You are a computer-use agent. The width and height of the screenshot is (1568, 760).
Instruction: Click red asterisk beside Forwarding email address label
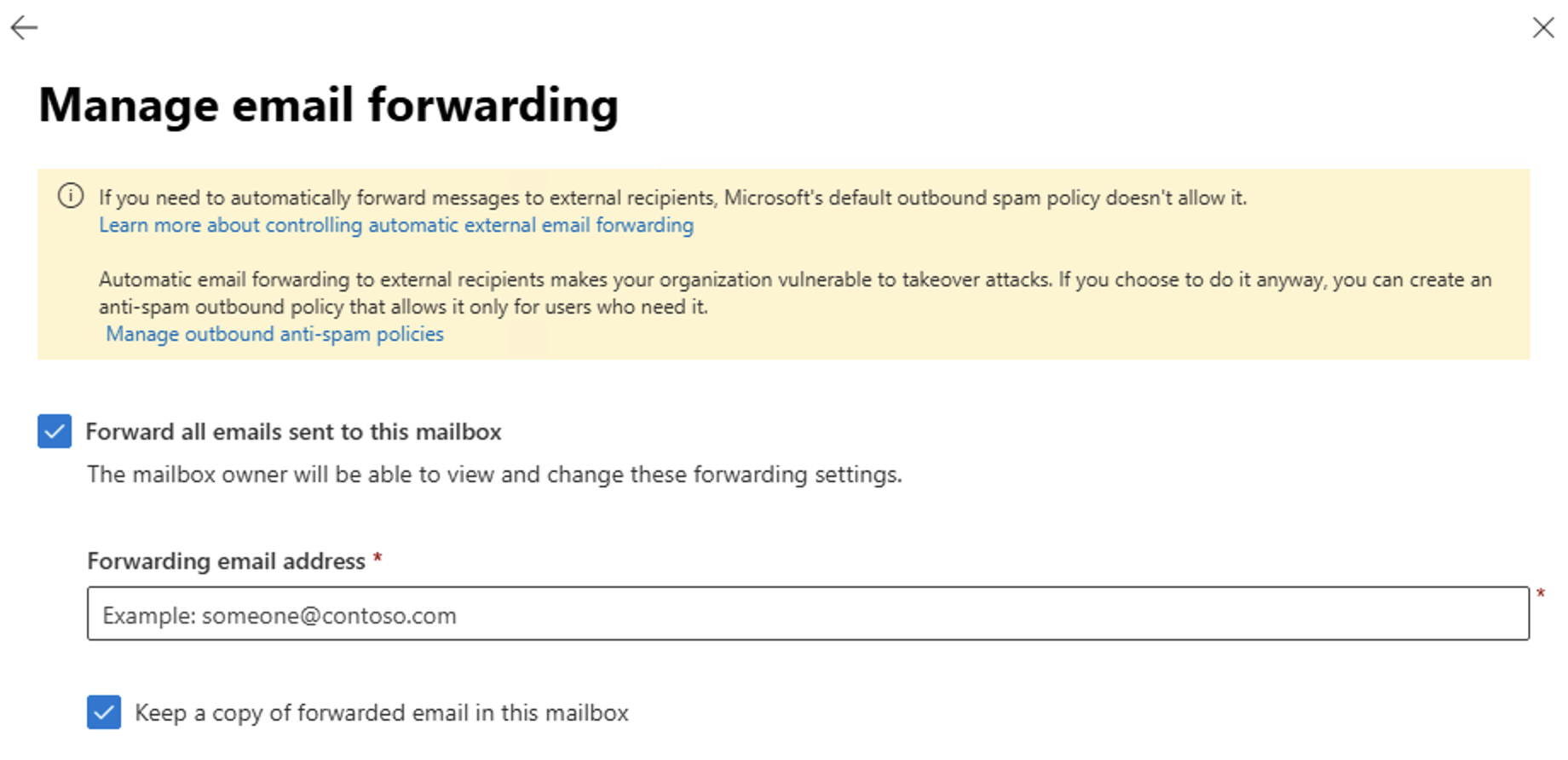coord(378,558)
